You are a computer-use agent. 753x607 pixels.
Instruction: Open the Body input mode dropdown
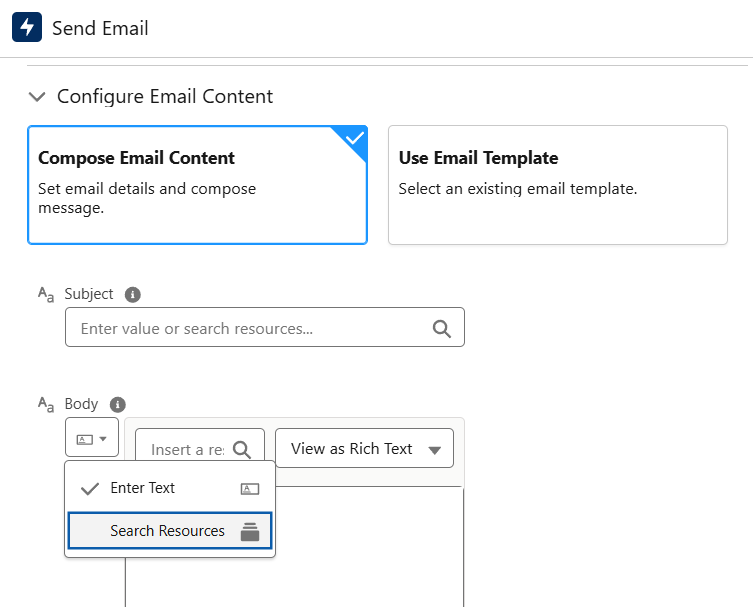tap(92, 439)
